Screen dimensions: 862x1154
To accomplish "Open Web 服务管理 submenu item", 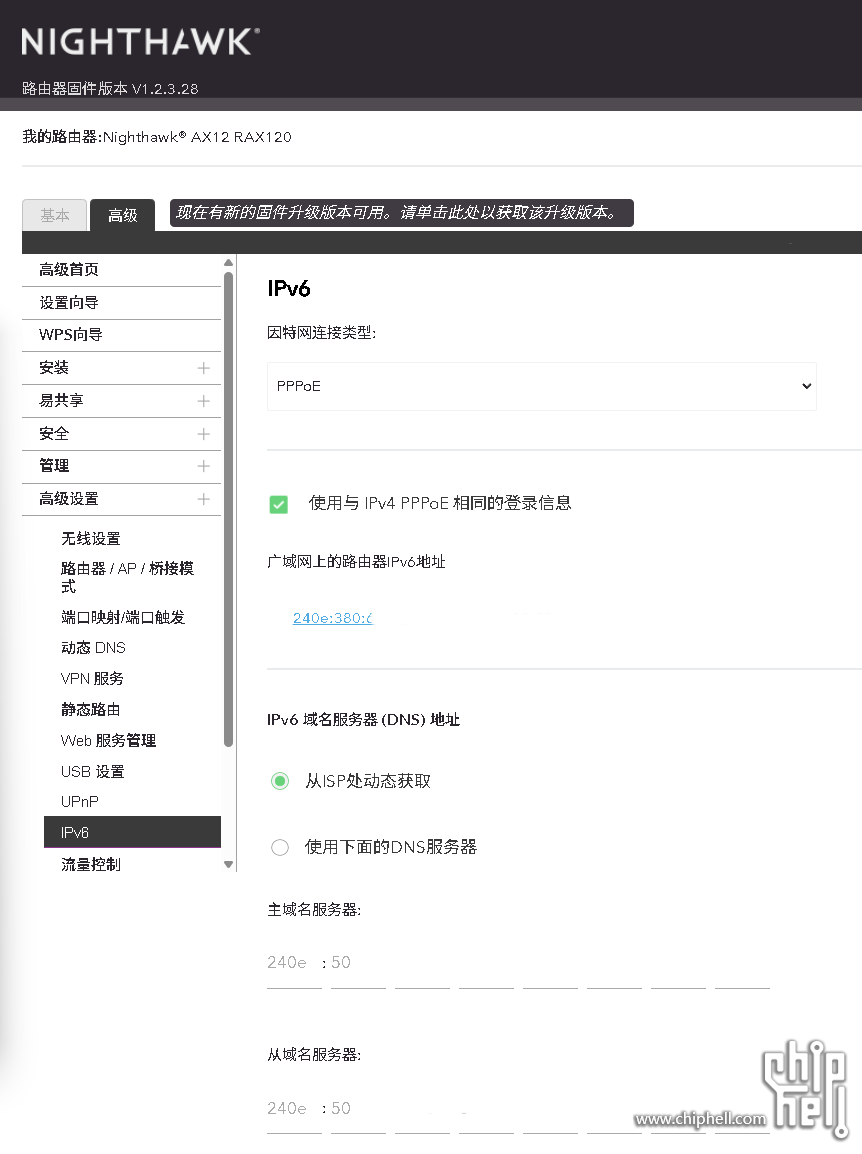I will [x=108, y=740].
